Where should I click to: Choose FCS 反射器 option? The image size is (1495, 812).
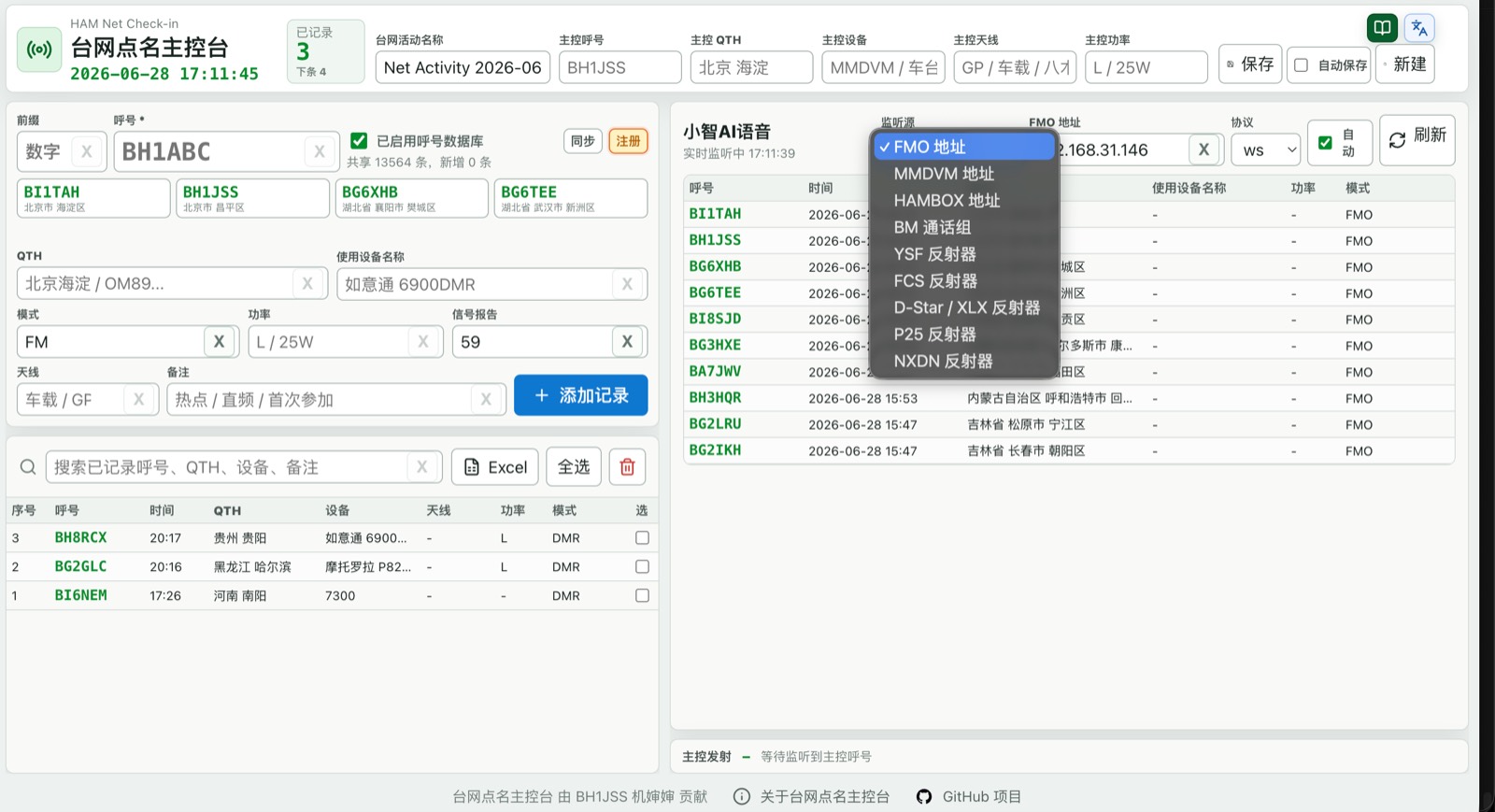pos(963,280)
